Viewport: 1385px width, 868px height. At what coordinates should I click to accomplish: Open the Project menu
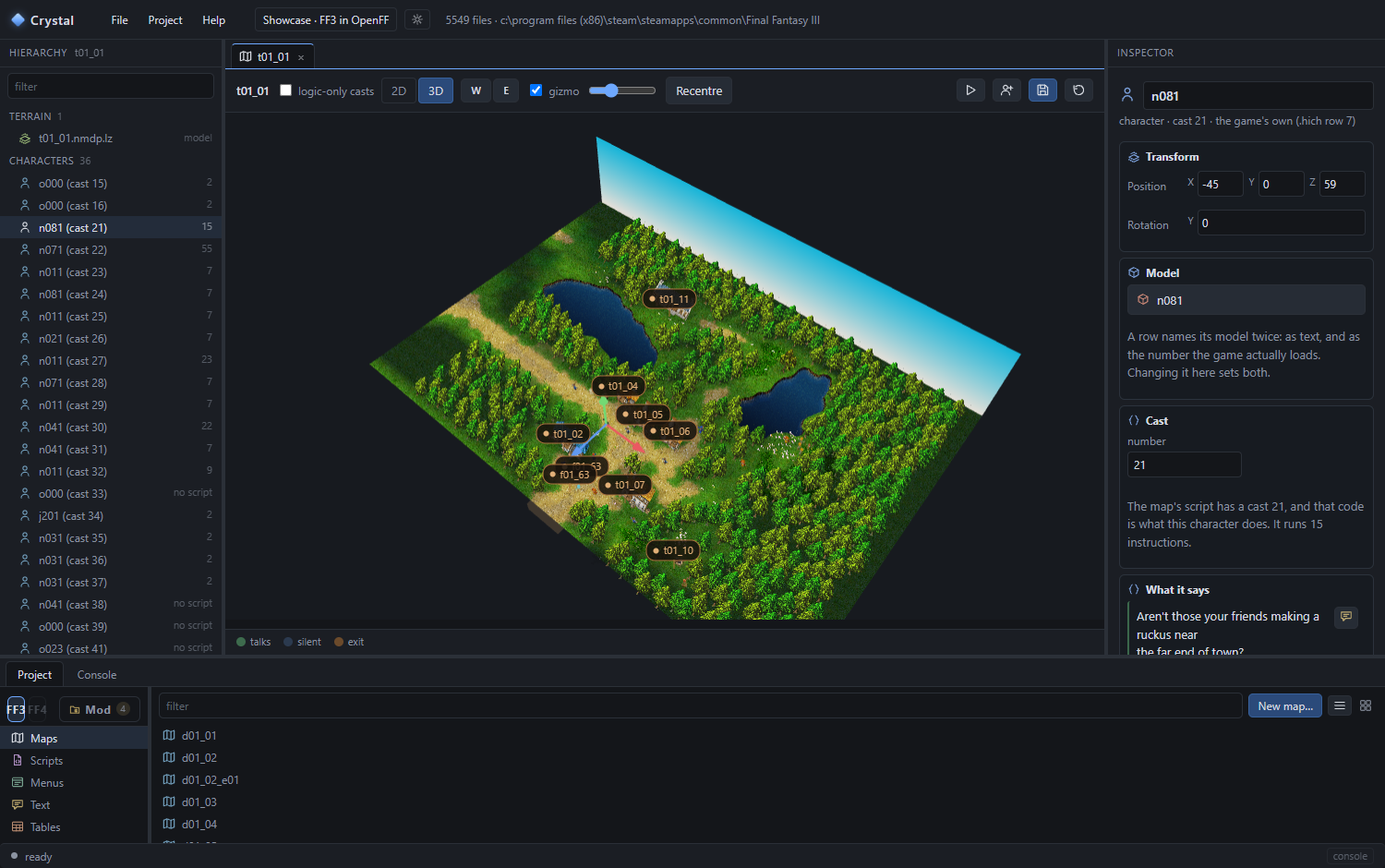pyautogui.click(x=165, y=19)
